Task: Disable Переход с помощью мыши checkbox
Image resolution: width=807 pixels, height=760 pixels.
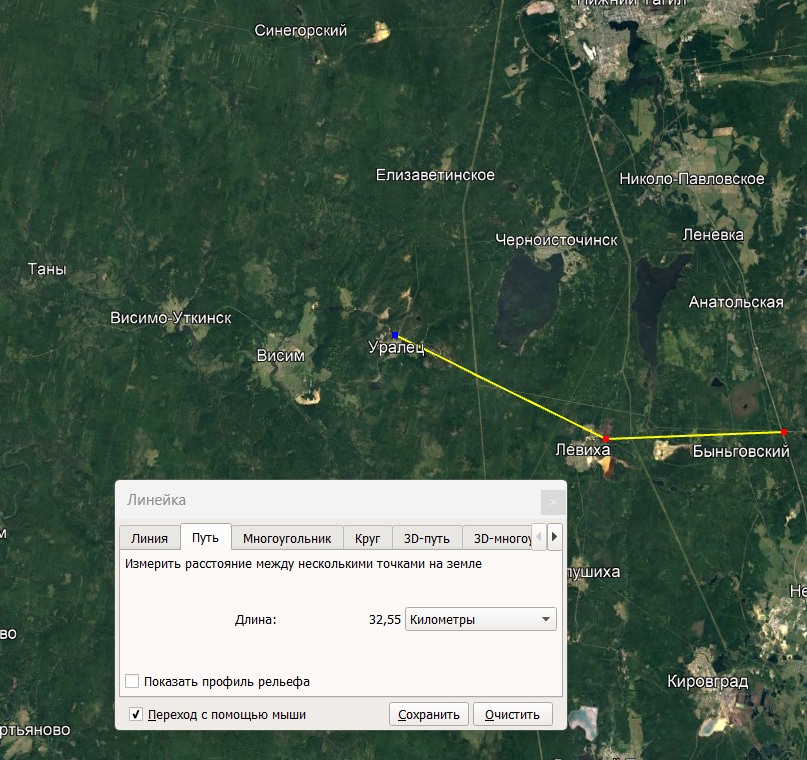Action: click(136, 714)
